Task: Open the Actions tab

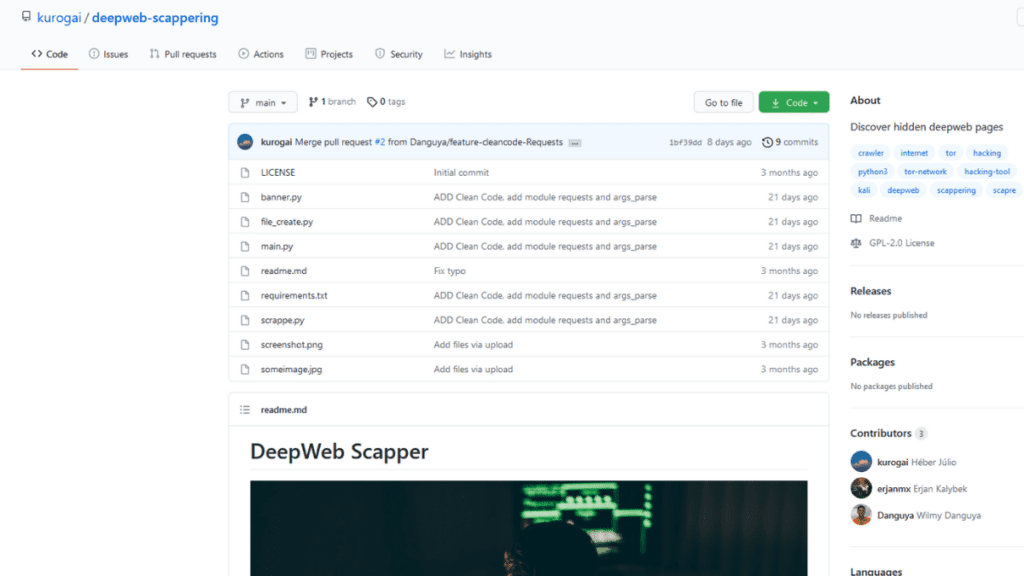Action: point(261,54)
